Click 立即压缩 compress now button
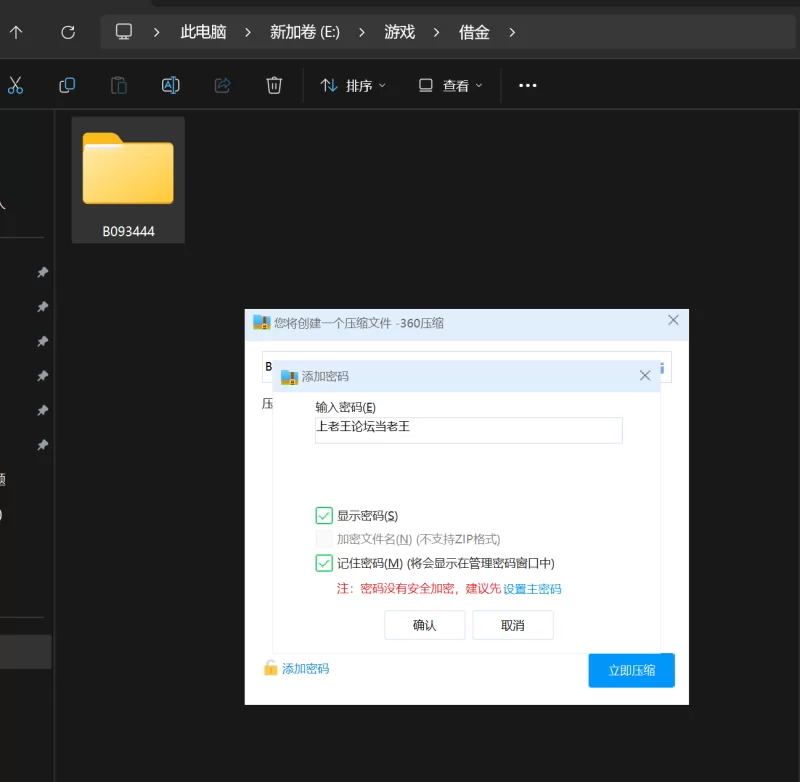The image size is (800, 782). (632, 670)
